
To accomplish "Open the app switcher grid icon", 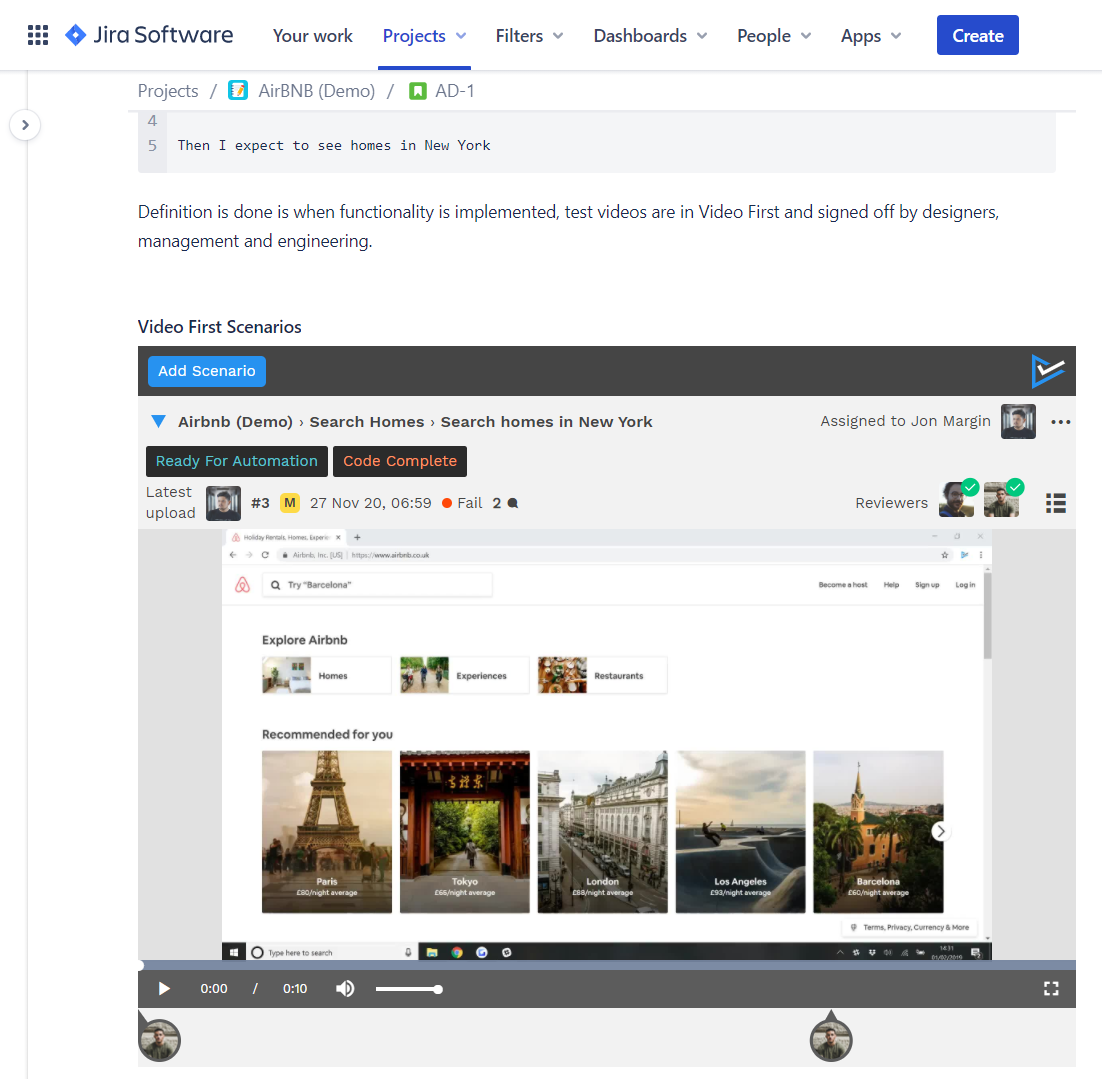I will point(37,34).
